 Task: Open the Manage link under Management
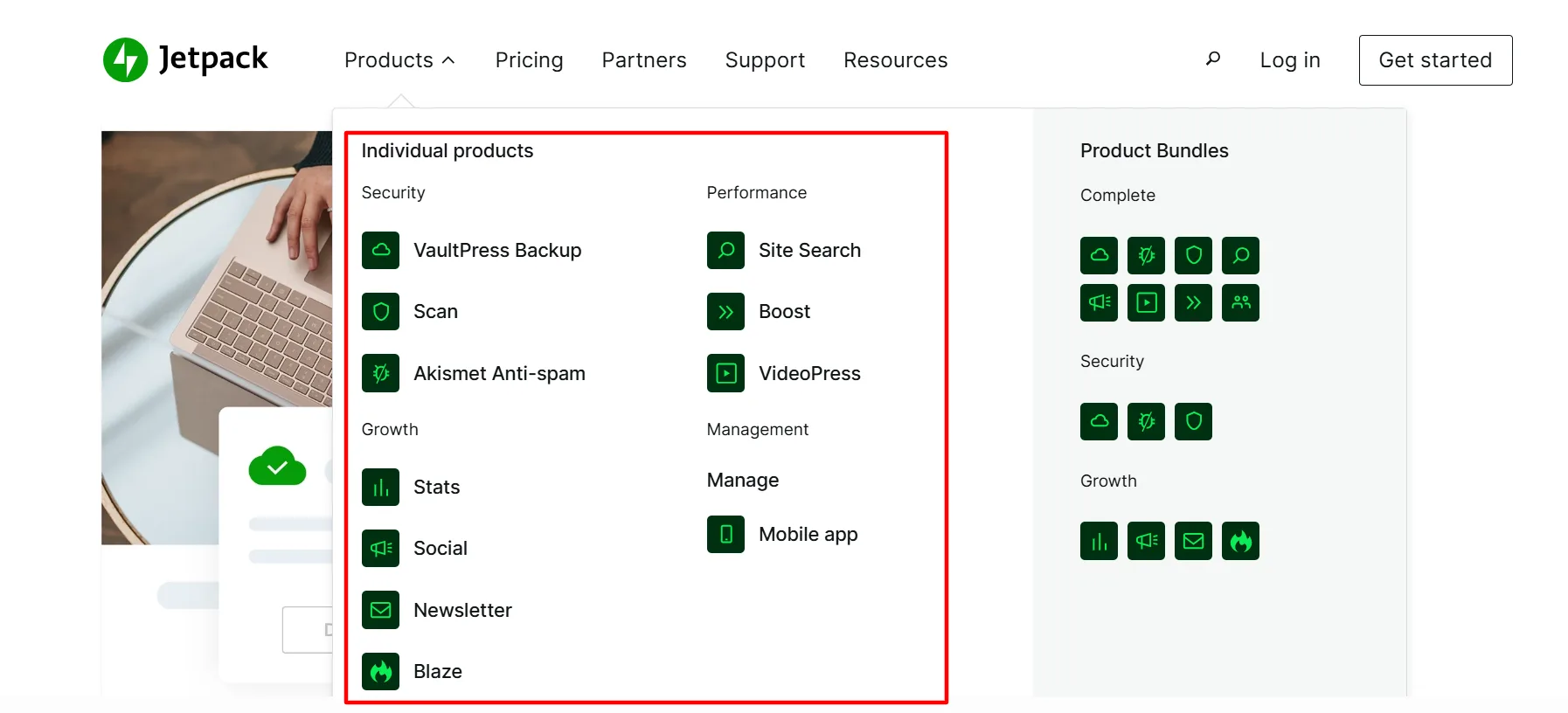(743, 481)
